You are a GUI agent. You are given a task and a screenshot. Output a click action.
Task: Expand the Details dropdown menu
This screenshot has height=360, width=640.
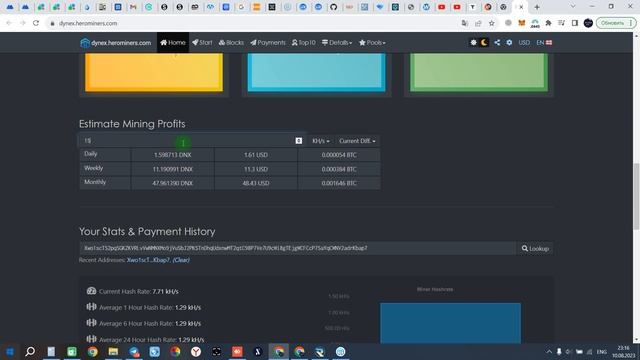click(x=337, y=42)
